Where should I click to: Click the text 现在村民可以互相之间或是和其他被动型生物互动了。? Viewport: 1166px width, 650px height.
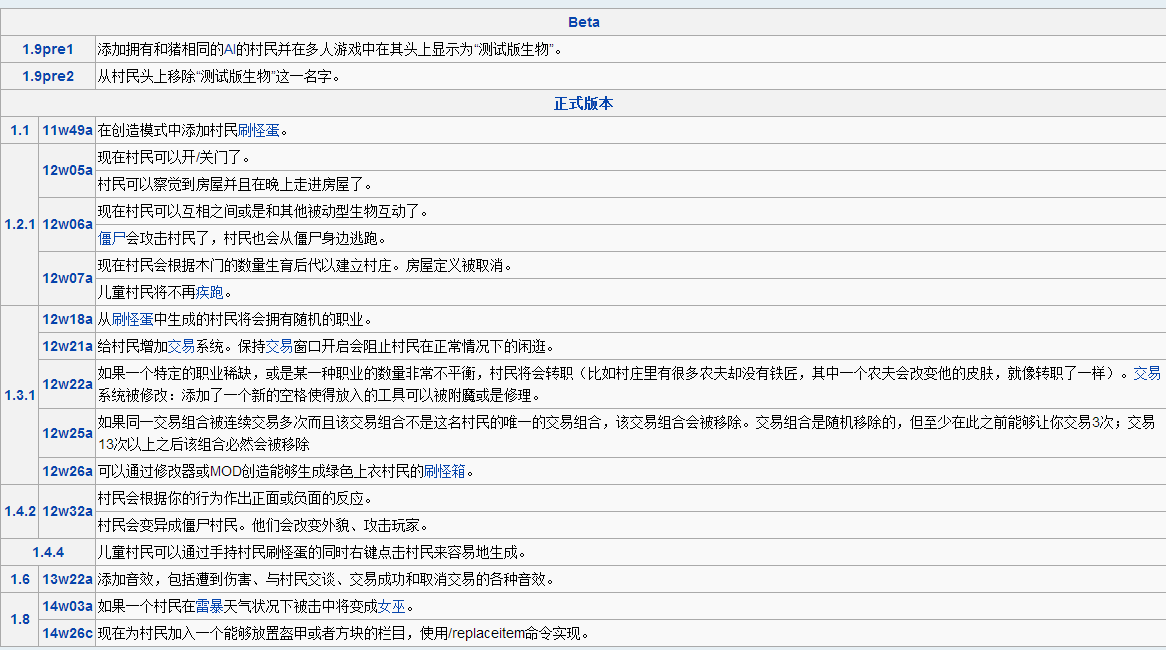tap(263, 211)
